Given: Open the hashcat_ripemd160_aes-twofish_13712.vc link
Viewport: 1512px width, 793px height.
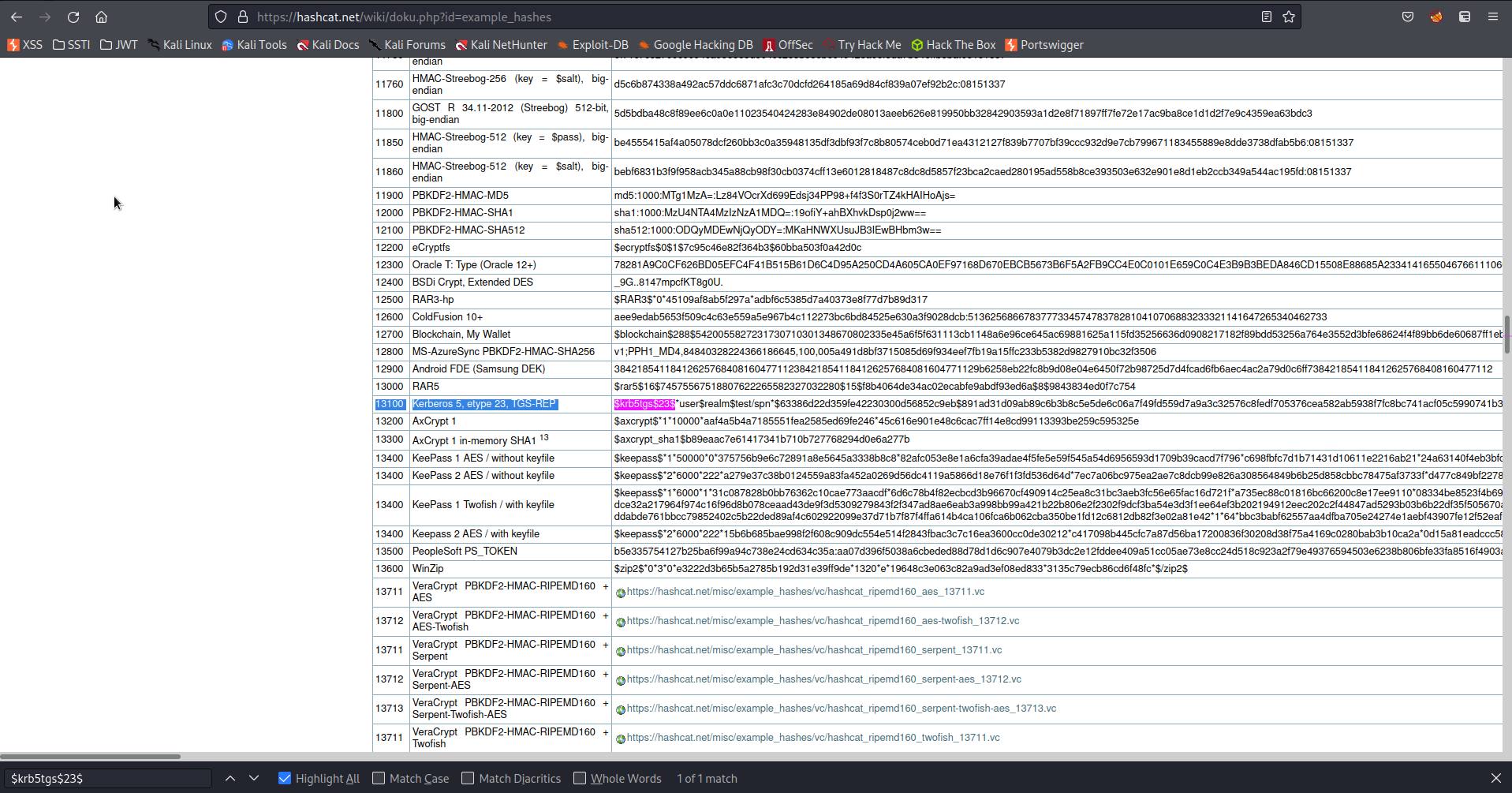Looking at the screenshot, I should [x=823, y=621].
